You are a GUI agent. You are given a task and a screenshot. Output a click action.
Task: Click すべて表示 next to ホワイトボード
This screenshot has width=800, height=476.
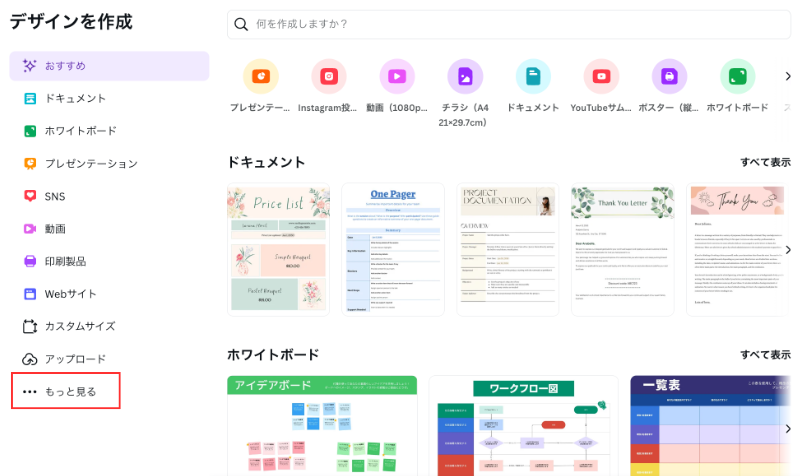[x=765, y=355]
